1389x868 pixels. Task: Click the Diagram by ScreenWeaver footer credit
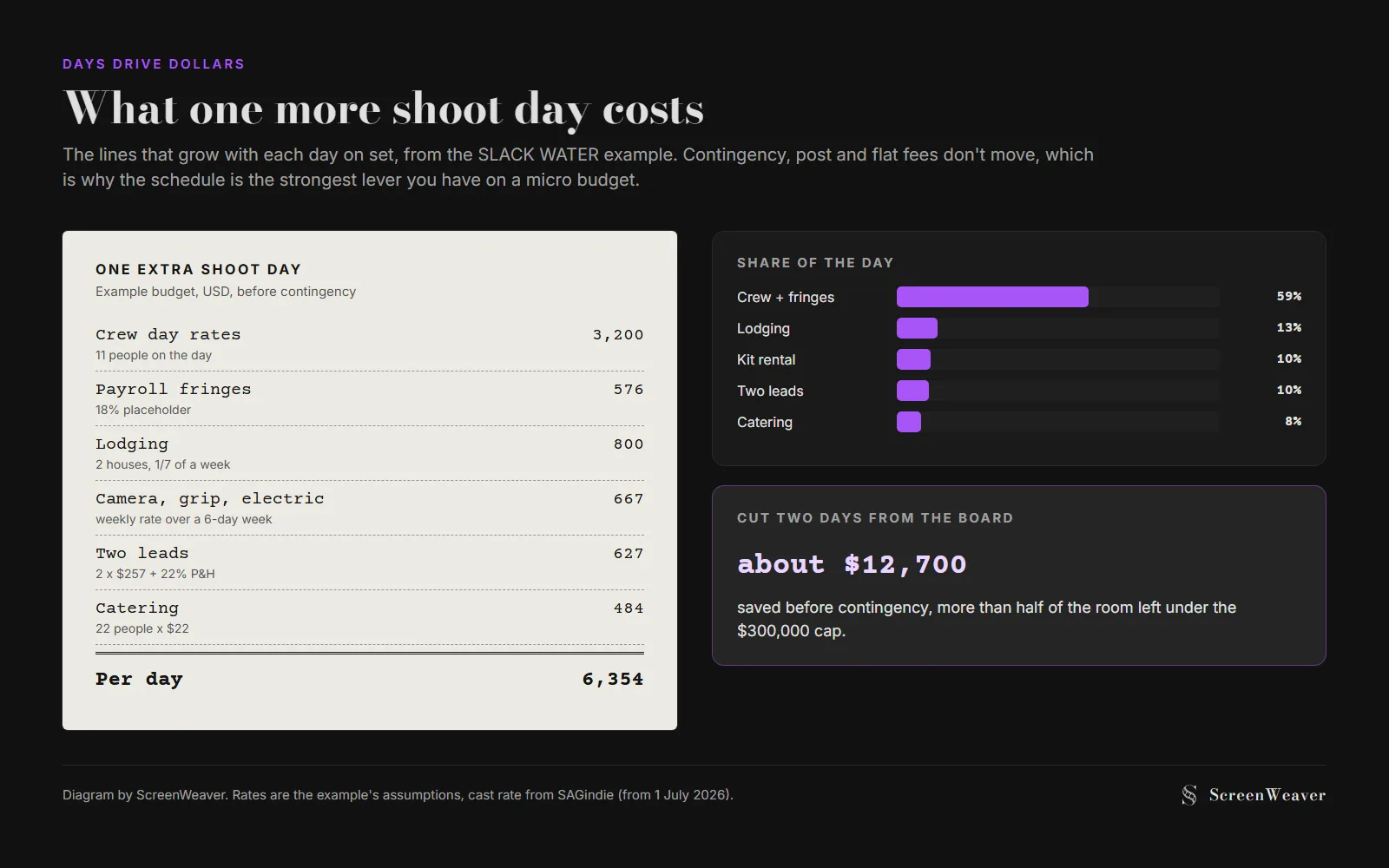pyautogui.click(x=398, y=795)
